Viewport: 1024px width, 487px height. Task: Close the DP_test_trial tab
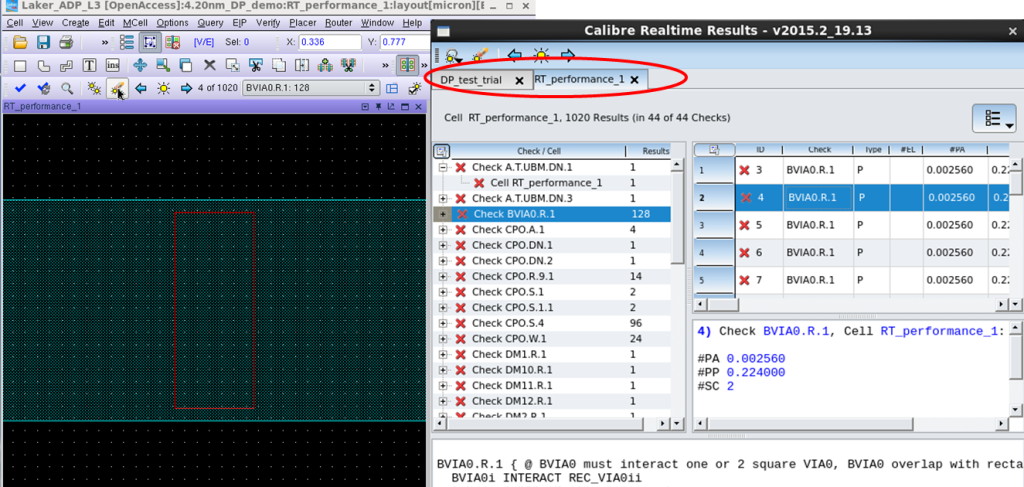(519, 80)
